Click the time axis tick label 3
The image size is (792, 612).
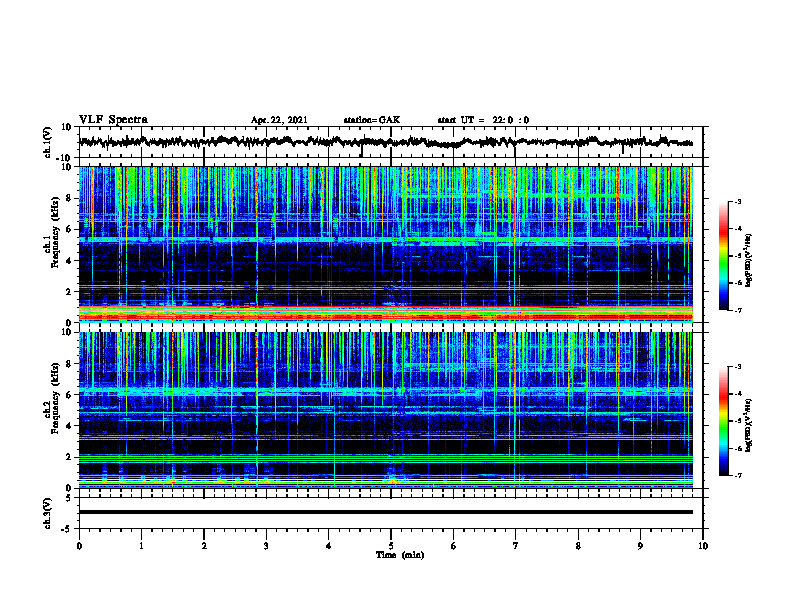(266, 546)
